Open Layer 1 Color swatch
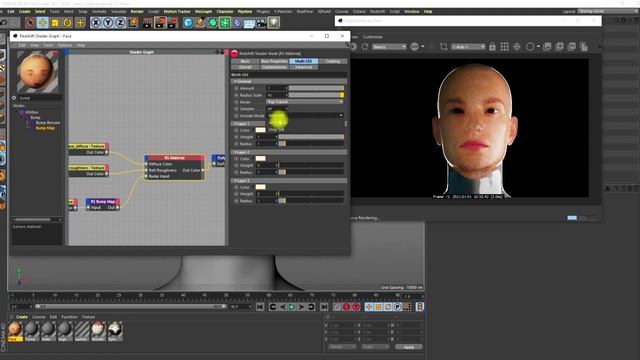The height and width of the screenshot is (360, 640). pyautogui.click(x=260, y=130)
